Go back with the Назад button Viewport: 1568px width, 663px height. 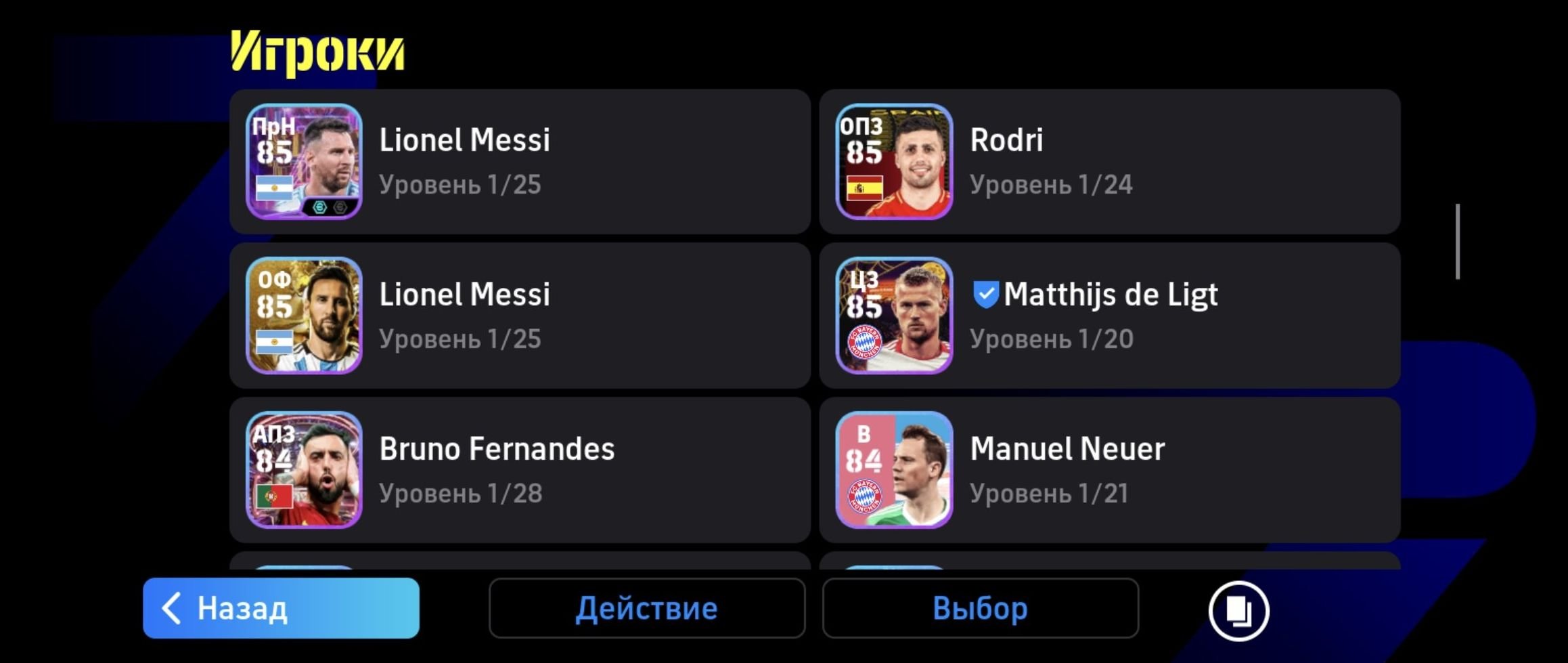coord(281,608)
